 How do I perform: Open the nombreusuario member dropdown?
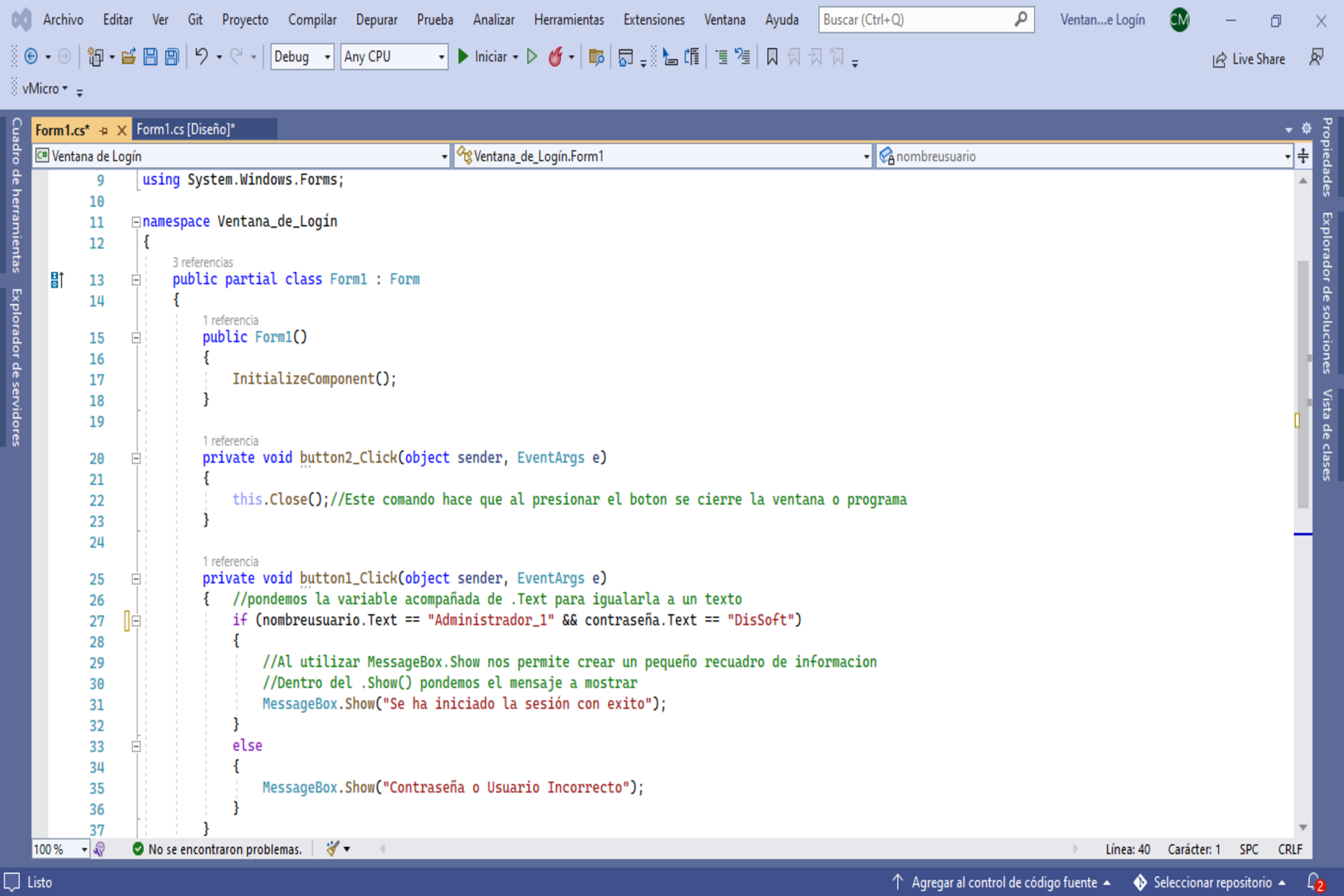pos(1085,156)
